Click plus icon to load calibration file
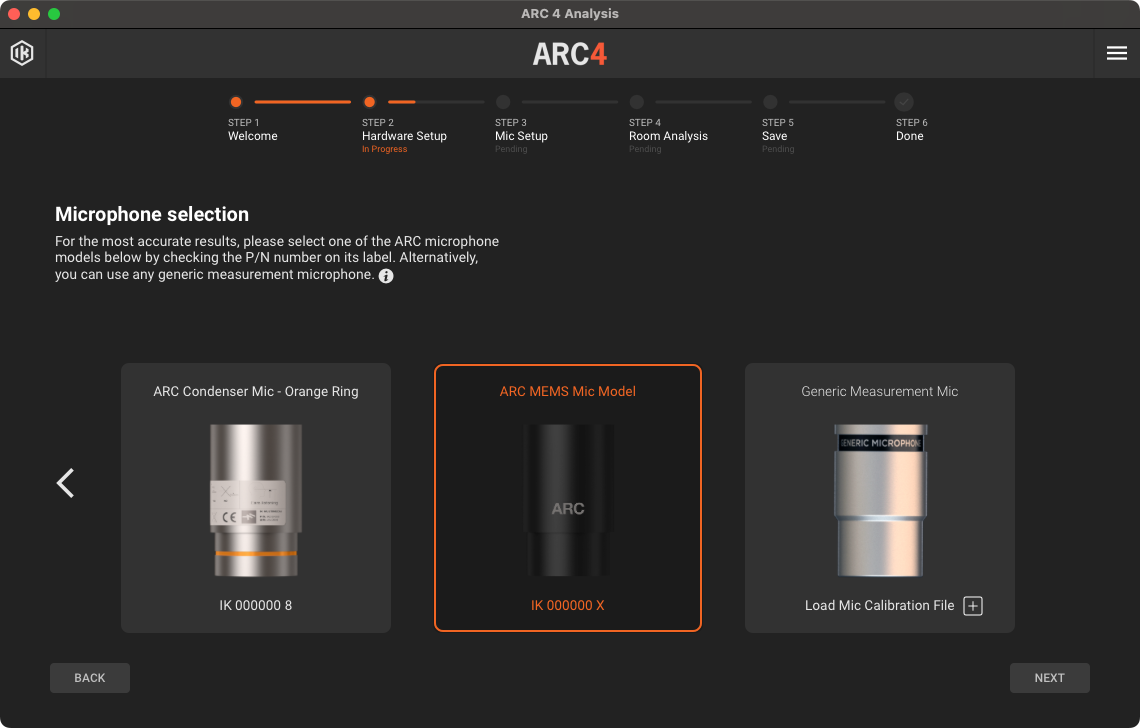 (973, 606)
